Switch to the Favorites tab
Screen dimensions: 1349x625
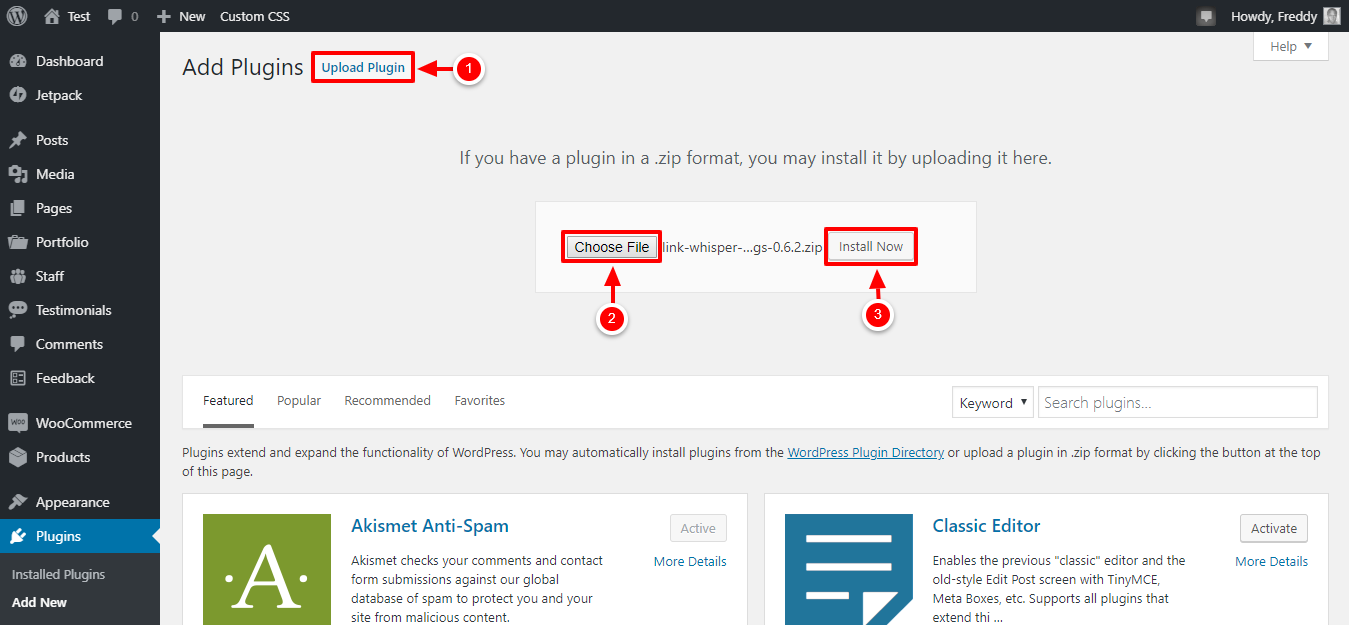click(x=480, y=400)
